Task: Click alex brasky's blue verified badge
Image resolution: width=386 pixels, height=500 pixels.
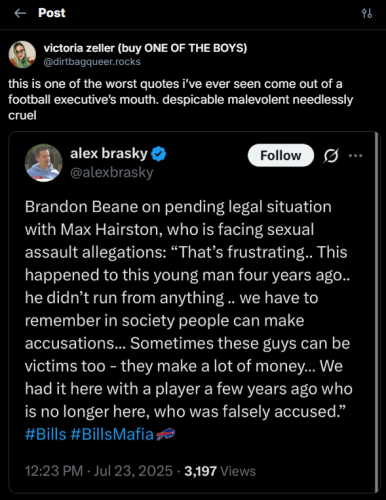Action: click(x=159, y=154)
